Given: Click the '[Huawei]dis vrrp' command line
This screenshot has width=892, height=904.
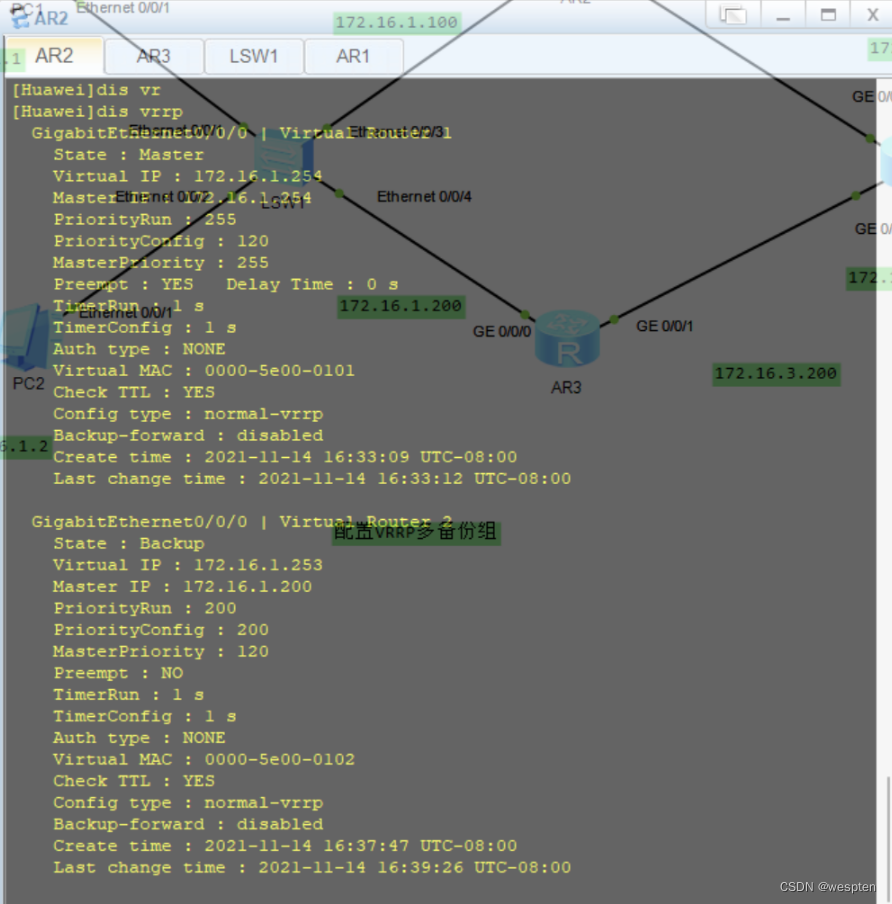Looking at the screenshot, I should tap(97, 112).
